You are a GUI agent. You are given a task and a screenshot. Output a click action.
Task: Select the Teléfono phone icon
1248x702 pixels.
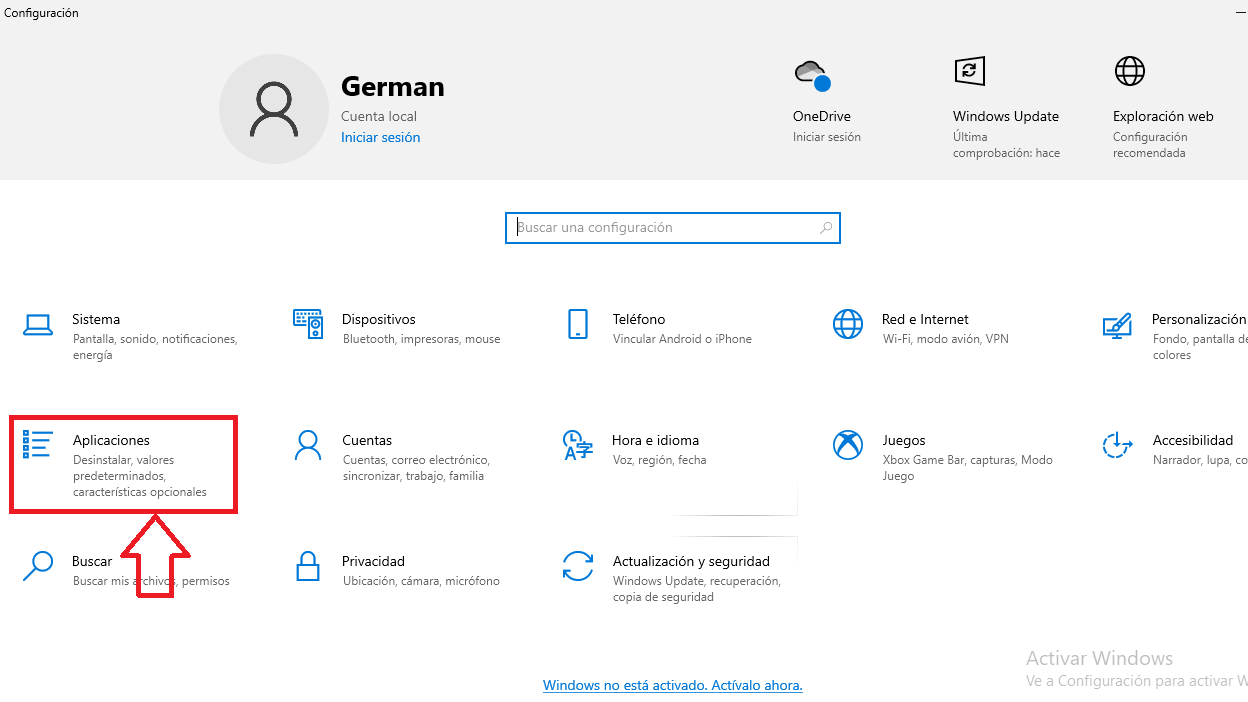tap(577, 324)
